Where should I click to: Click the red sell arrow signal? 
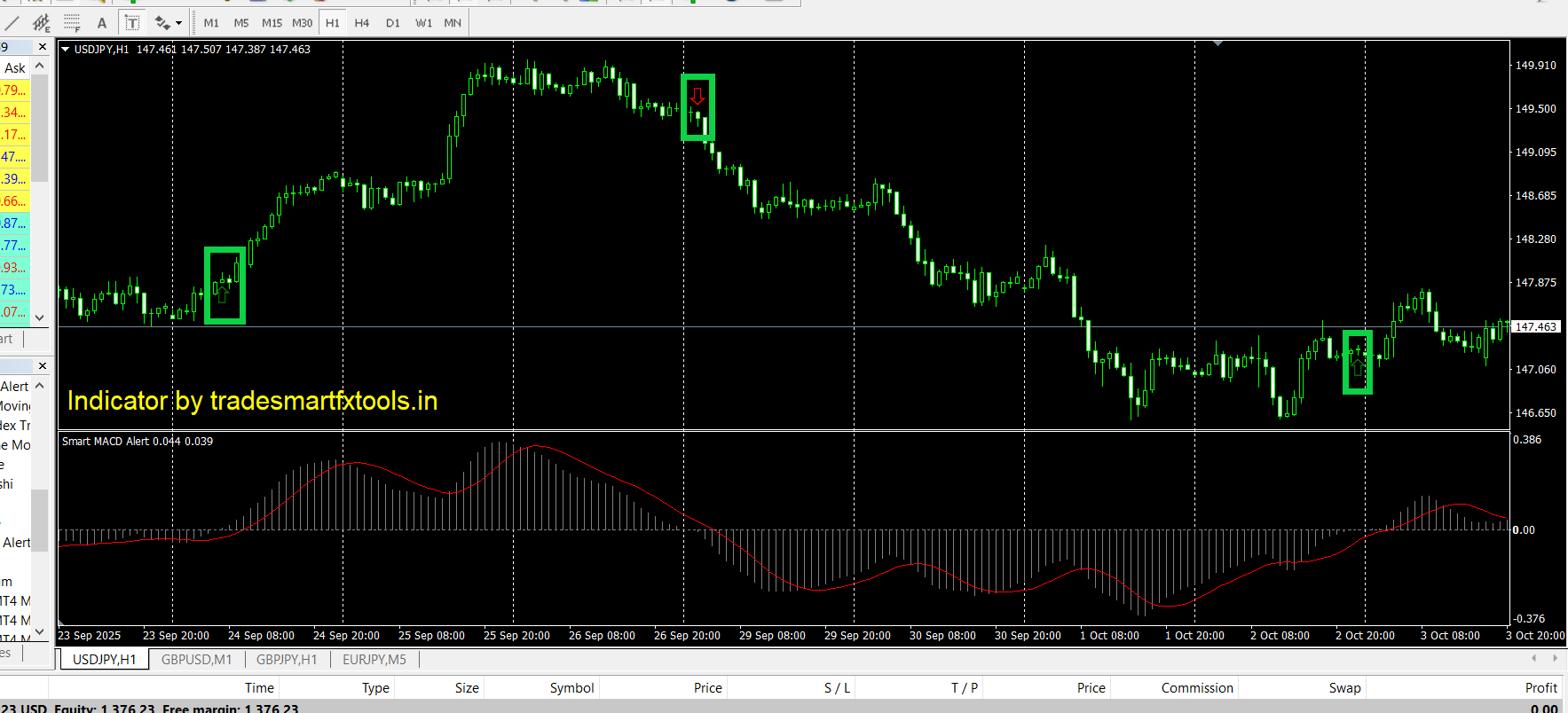697,96
